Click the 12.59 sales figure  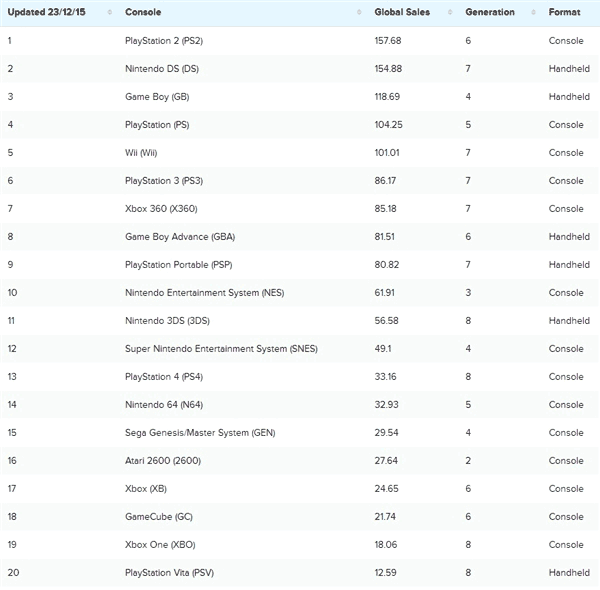click(388, 572)
